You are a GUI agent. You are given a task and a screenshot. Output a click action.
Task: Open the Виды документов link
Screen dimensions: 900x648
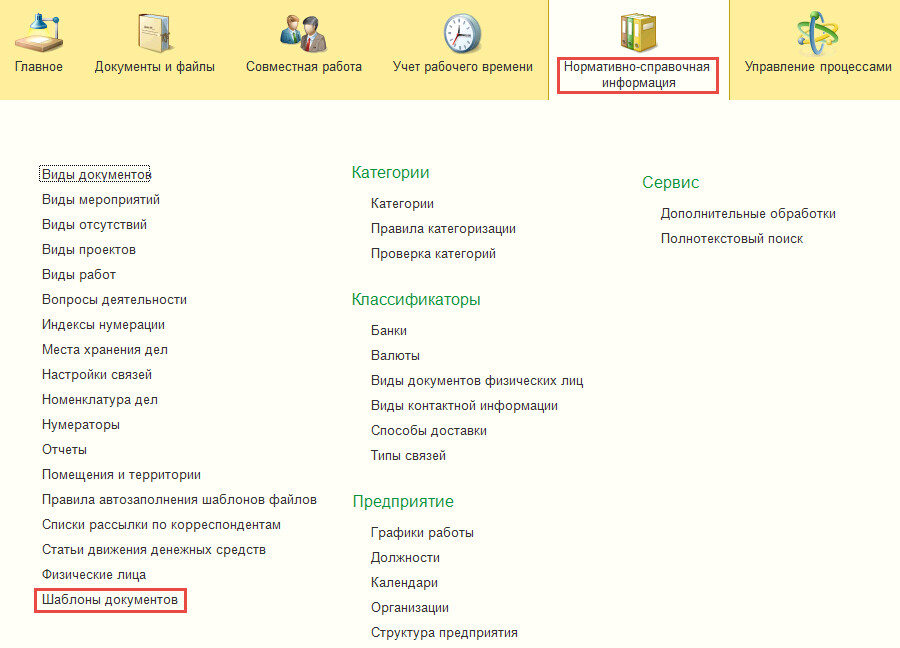coord(95,174)
